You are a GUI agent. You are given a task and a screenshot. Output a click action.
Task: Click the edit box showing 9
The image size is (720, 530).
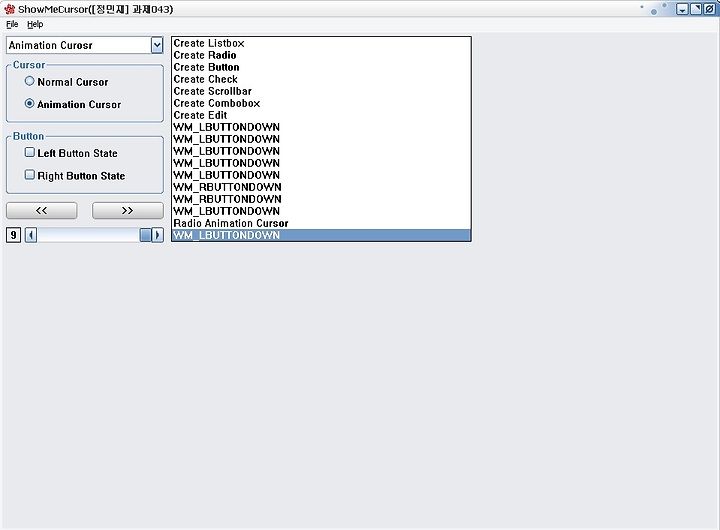point(14,235)
